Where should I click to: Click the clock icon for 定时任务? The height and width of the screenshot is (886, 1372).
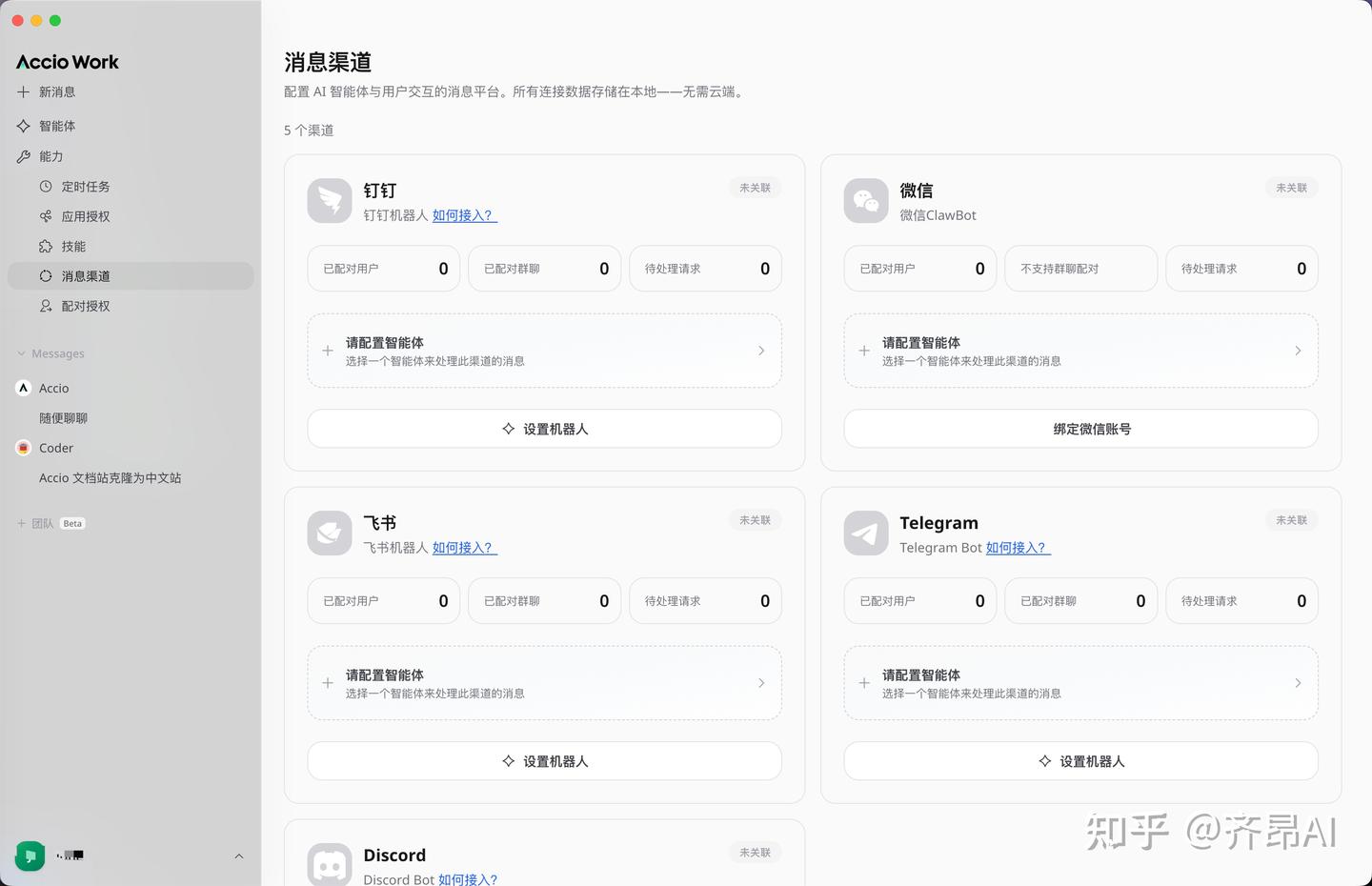click(46, 187)
